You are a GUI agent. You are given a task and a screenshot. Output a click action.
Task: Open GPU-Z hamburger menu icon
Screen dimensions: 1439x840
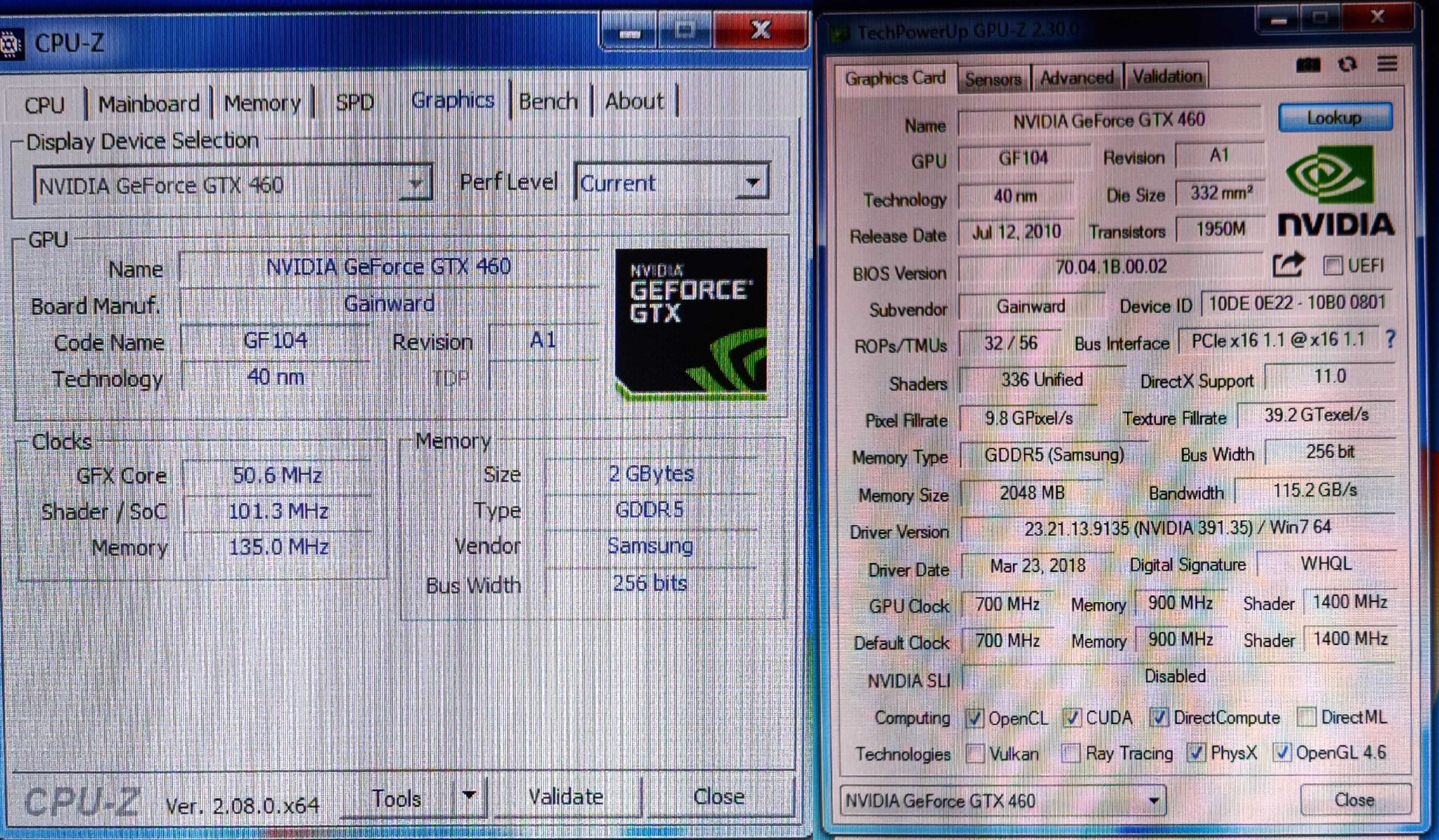[x=1387, y=63]
